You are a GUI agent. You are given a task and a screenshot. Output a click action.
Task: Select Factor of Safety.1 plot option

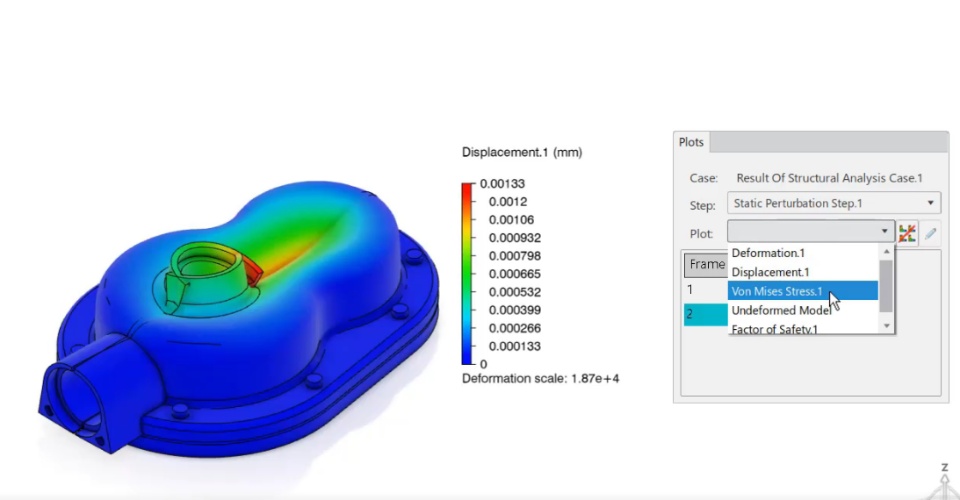(774, 329)
